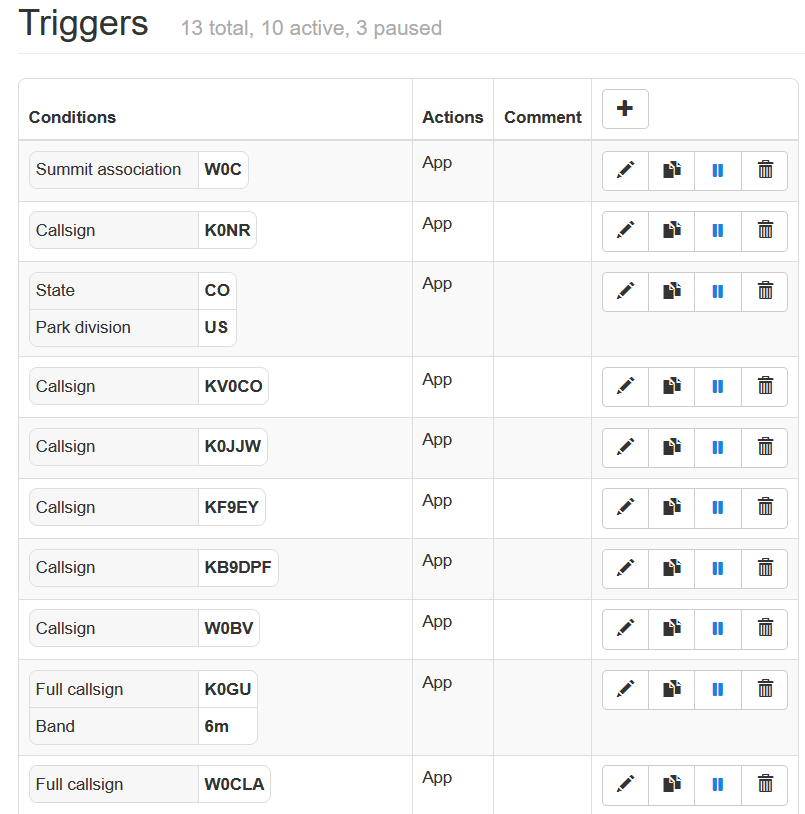Delete the W0CLA full callsign trigger

pyautogui.click(x=765, y=785)
